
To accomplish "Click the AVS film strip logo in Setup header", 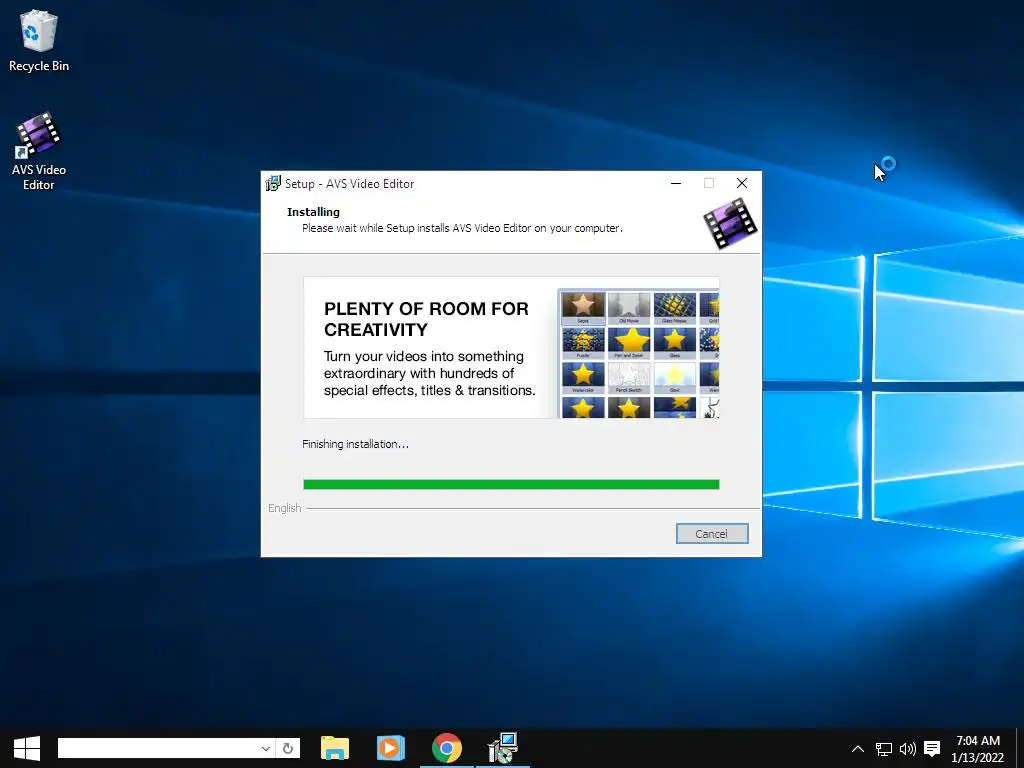I will coord(730,223).
